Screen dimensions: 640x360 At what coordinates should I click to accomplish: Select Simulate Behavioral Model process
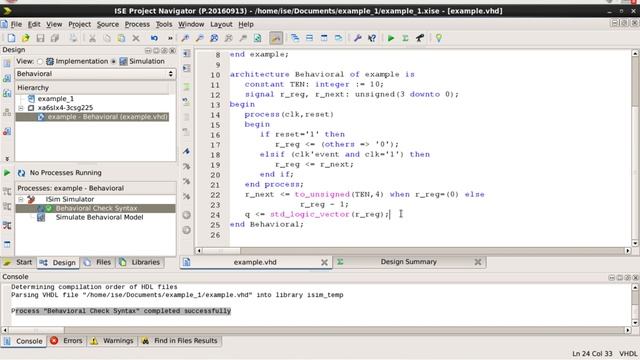click(99, 218)
